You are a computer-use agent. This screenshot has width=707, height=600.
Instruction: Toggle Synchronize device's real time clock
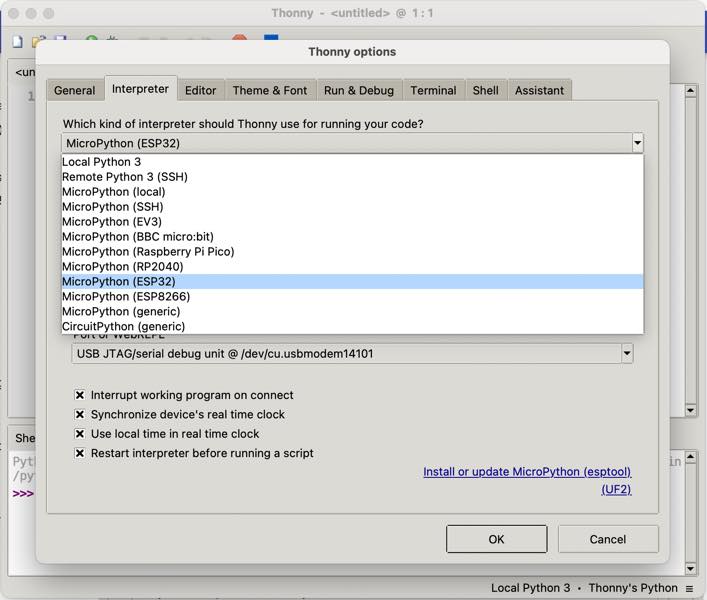(80, 414)
